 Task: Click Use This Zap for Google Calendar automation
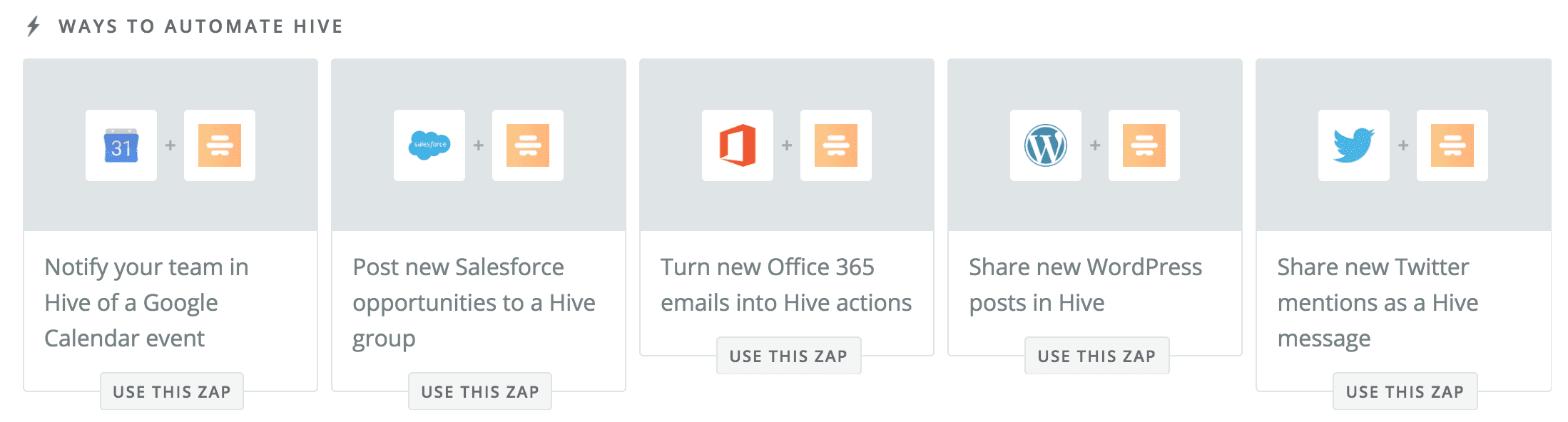point(171,391)
